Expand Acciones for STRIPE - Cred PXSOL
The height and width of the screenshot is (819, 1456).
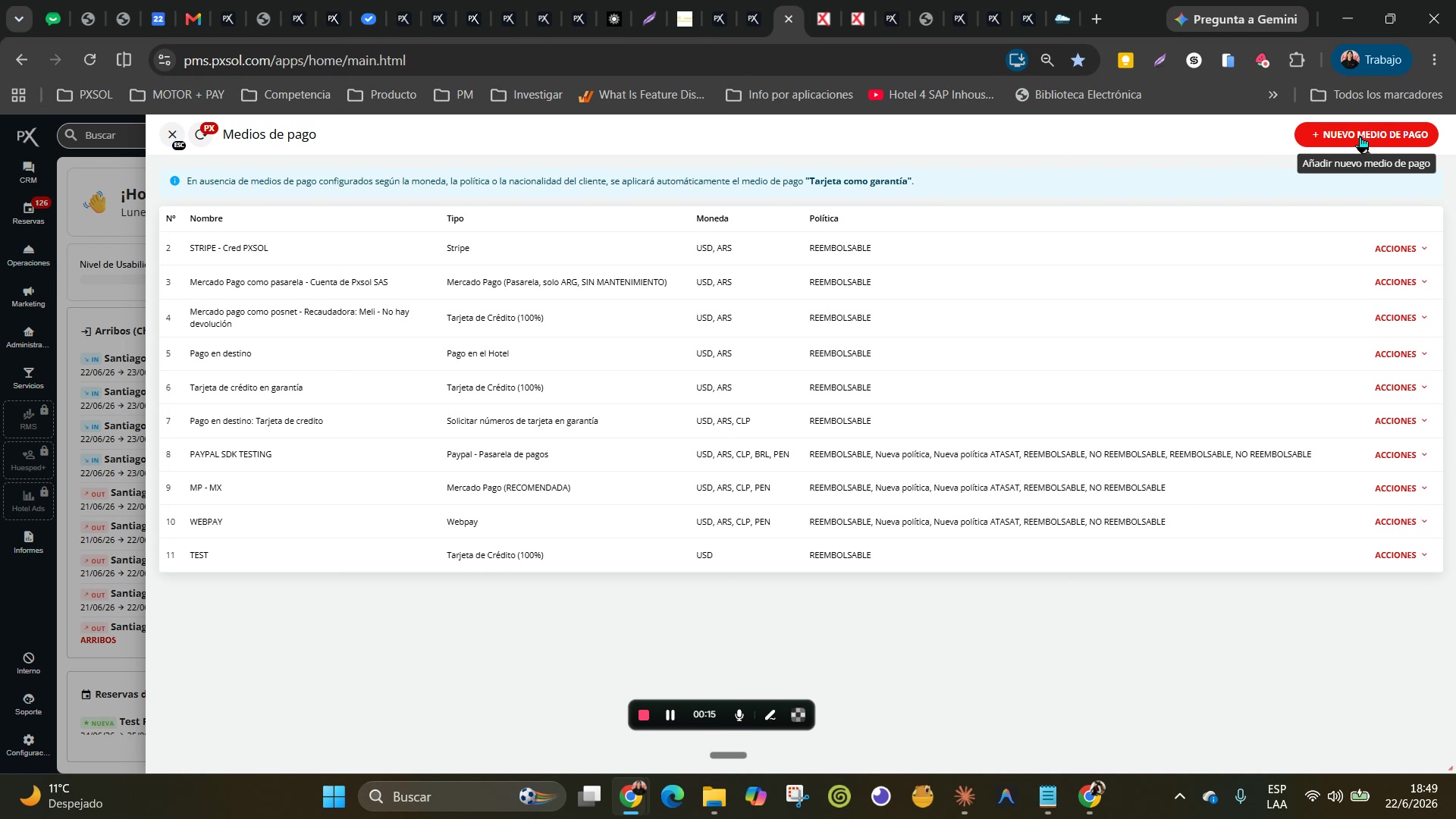1401,249
